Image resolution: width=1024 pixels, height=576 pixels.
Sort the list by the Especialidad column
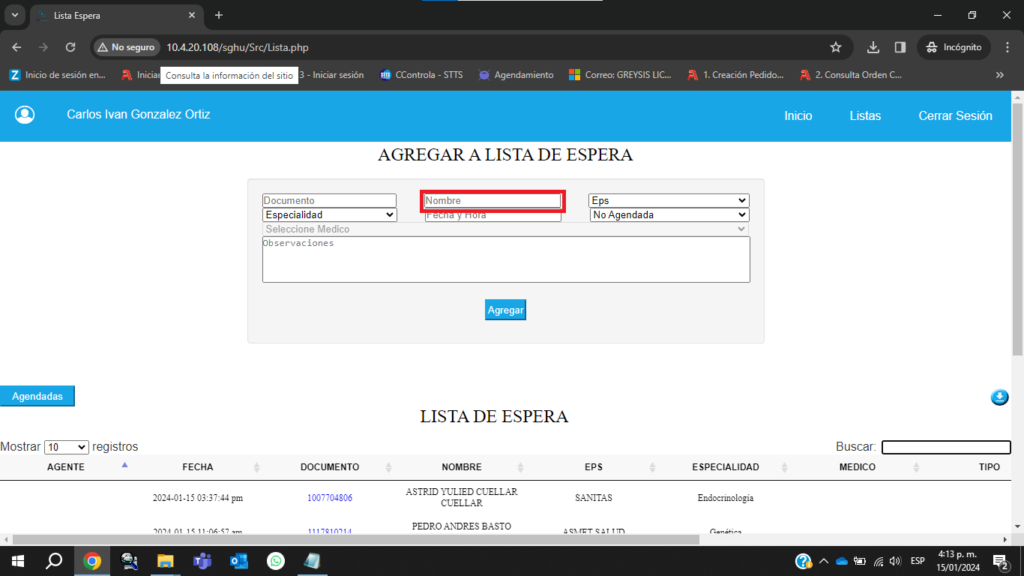click(x=725, y=467)
